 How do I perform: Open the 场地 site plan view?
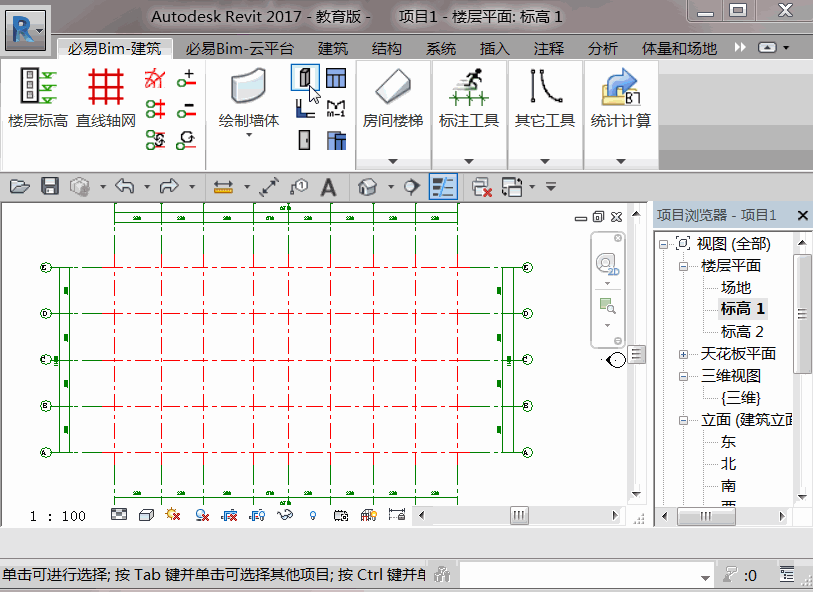[736, 287]
